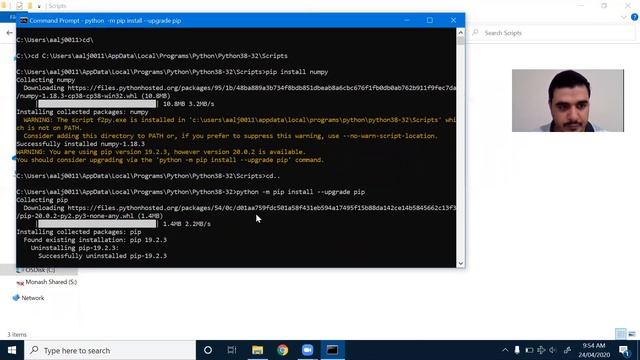Select Monash Shared (S:) drive
The image size is (640, 360).
(x=47, y=282)
